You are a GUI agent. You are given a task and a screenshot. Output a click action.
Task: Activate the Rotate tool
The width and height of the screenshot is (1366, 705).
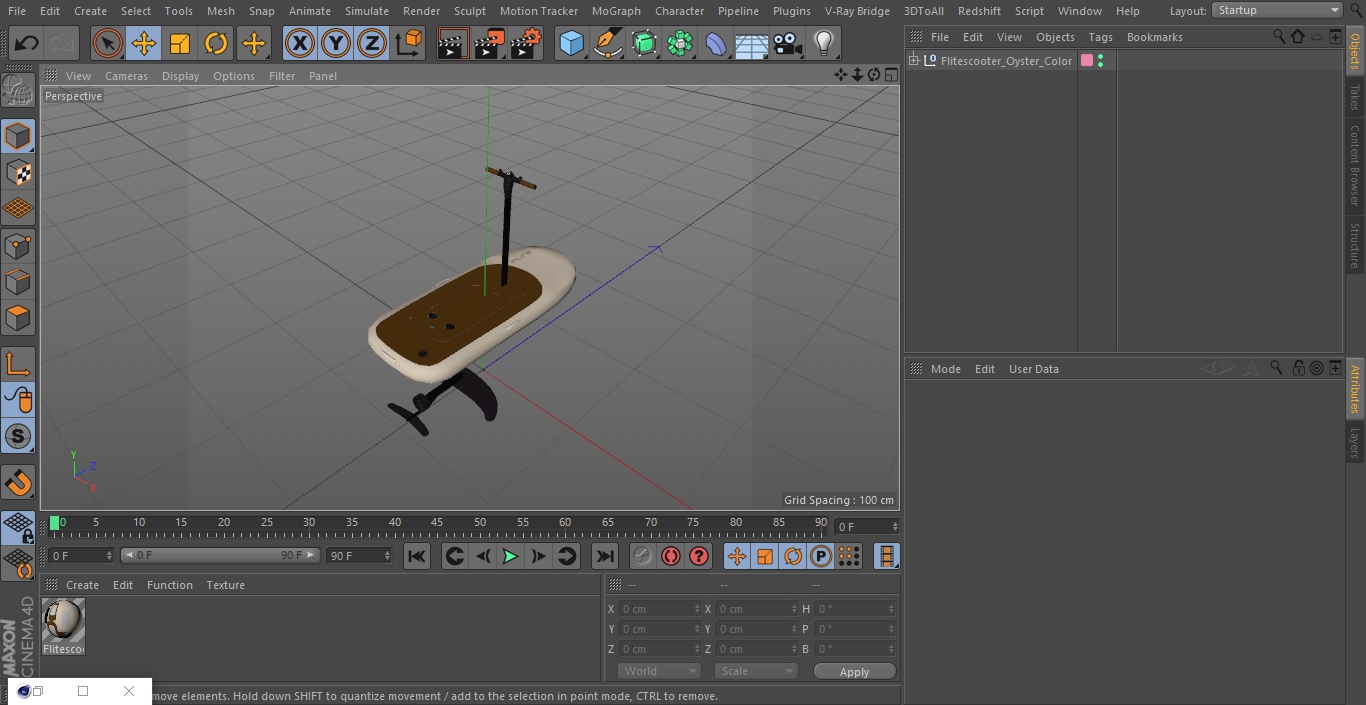216,43
